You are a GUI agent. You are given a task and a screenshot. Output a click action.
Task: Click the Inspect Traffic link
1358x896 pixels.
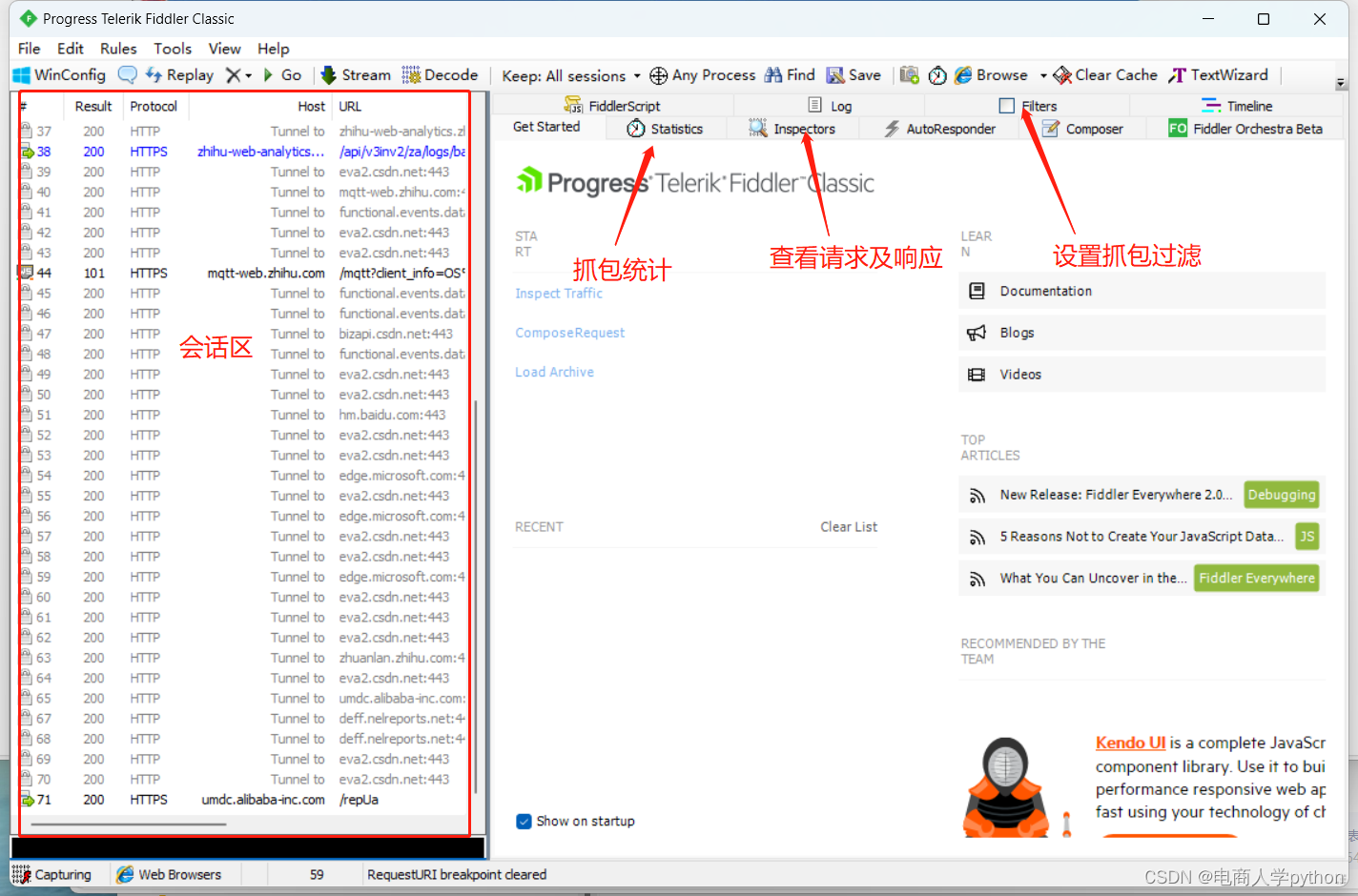click(559, 294)
